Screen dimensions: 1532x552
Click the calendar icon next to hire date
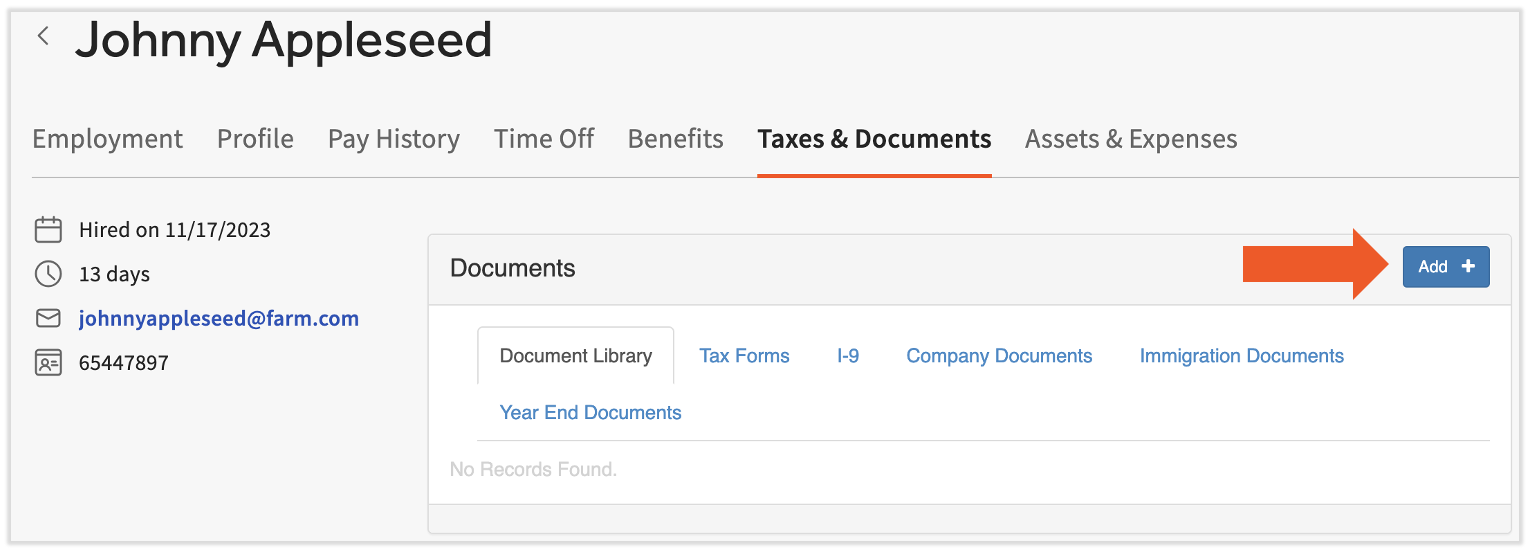coord(48,230)
